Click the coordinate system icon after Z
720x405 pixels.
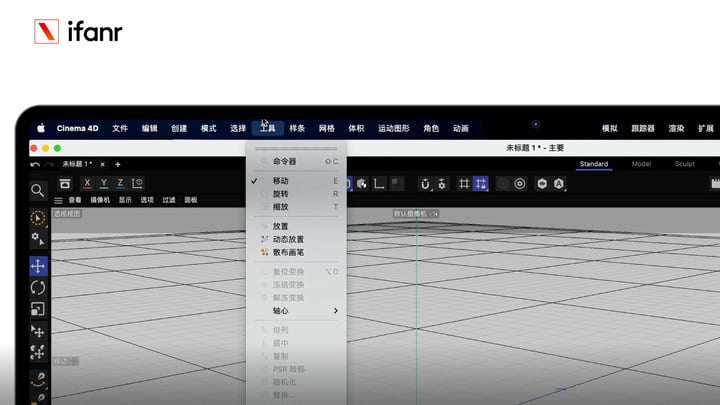137,183
